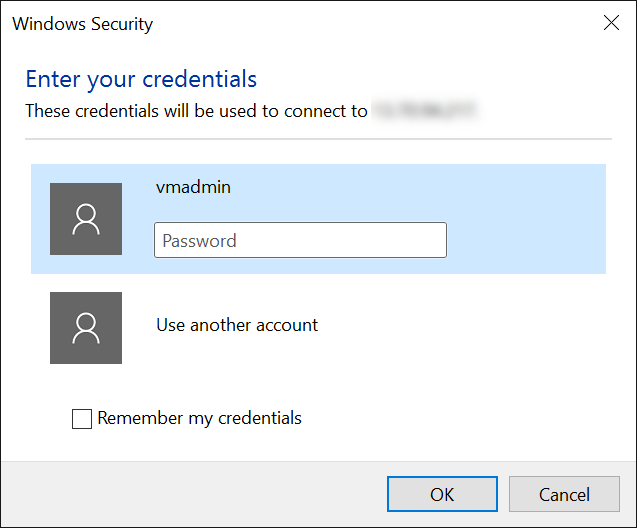Click the "These credentials will be used" description
637x528 pixels.
196,111
